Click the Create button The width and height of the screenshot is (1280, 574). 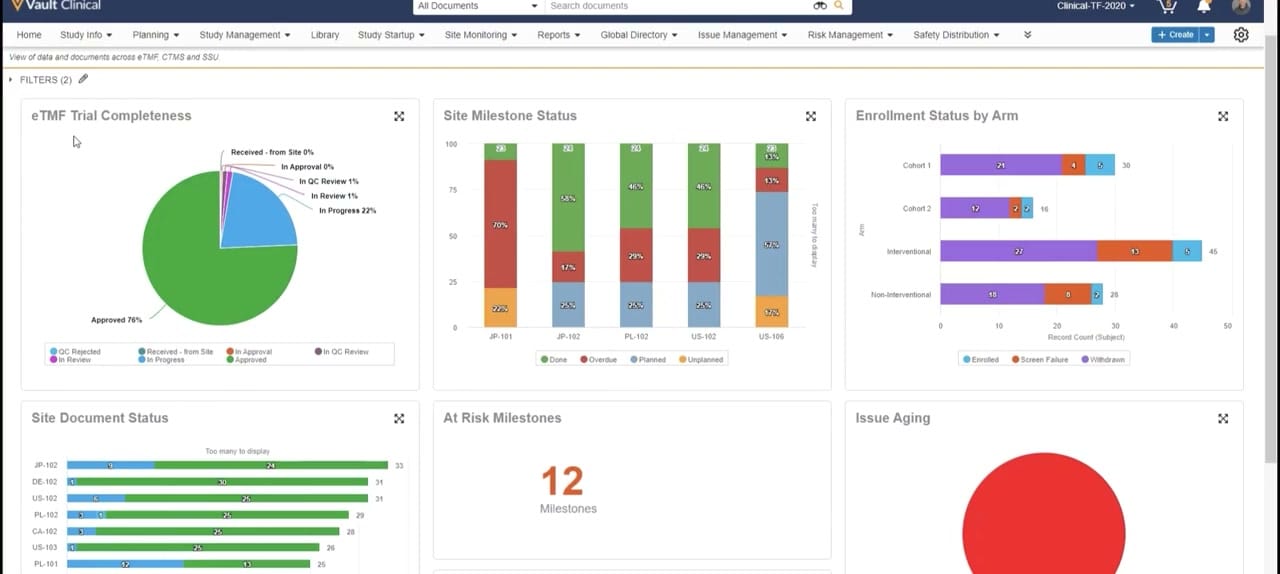[1175, 34]
